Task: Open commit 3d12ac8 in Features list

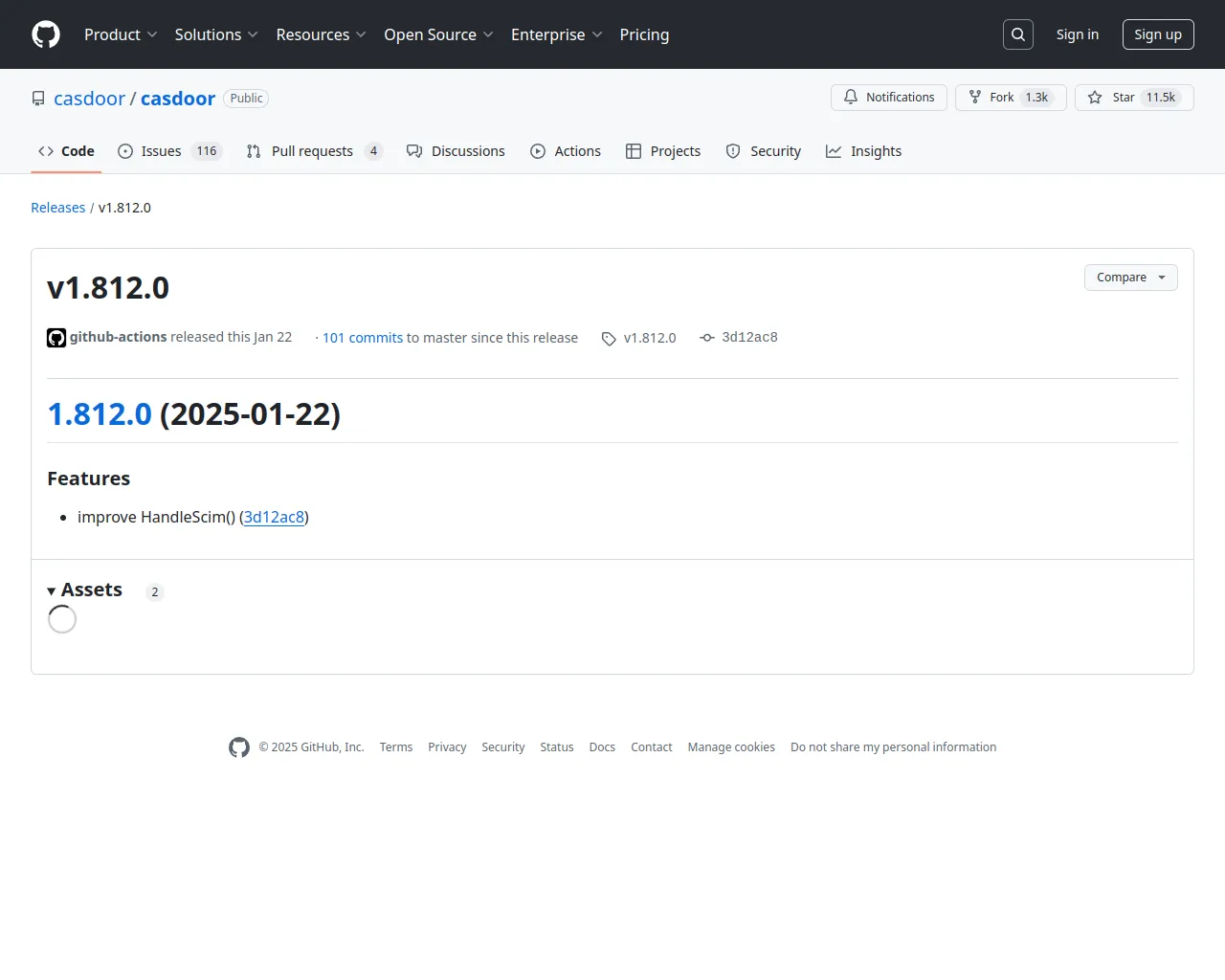Action: 274,517
